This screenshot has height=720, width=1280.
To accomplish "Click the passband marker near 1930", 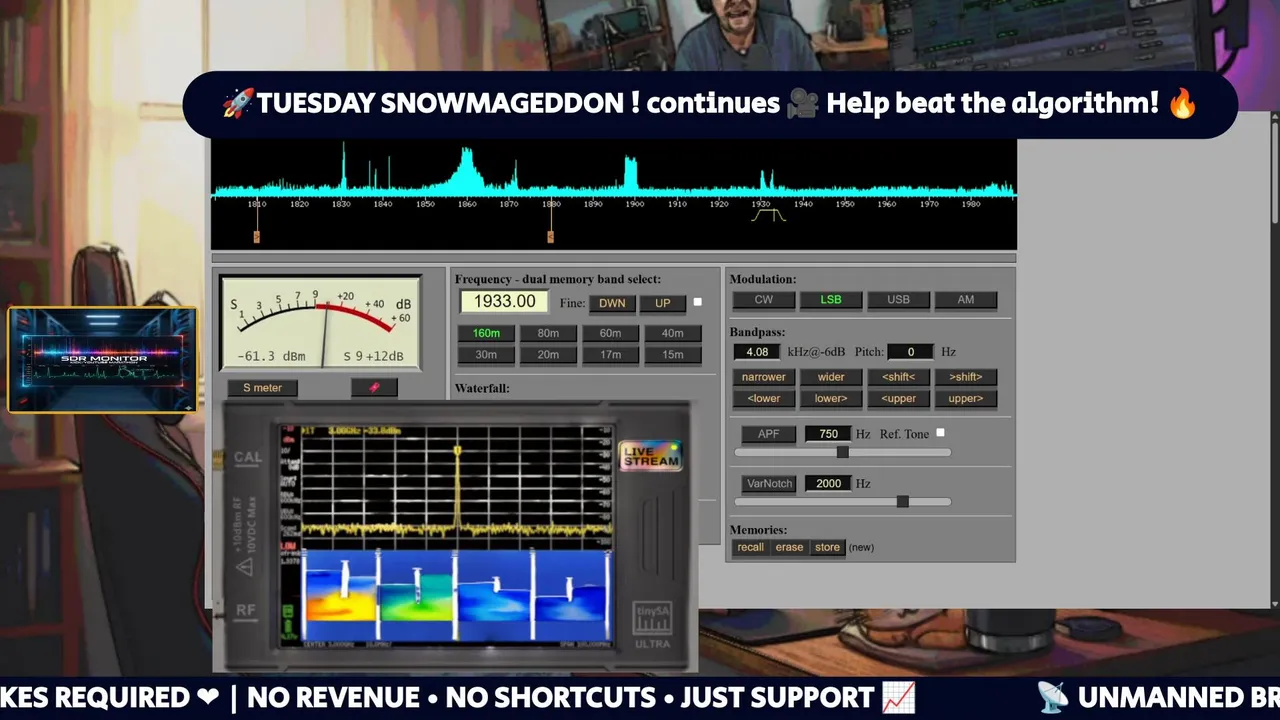I will [x=768, y=215].
